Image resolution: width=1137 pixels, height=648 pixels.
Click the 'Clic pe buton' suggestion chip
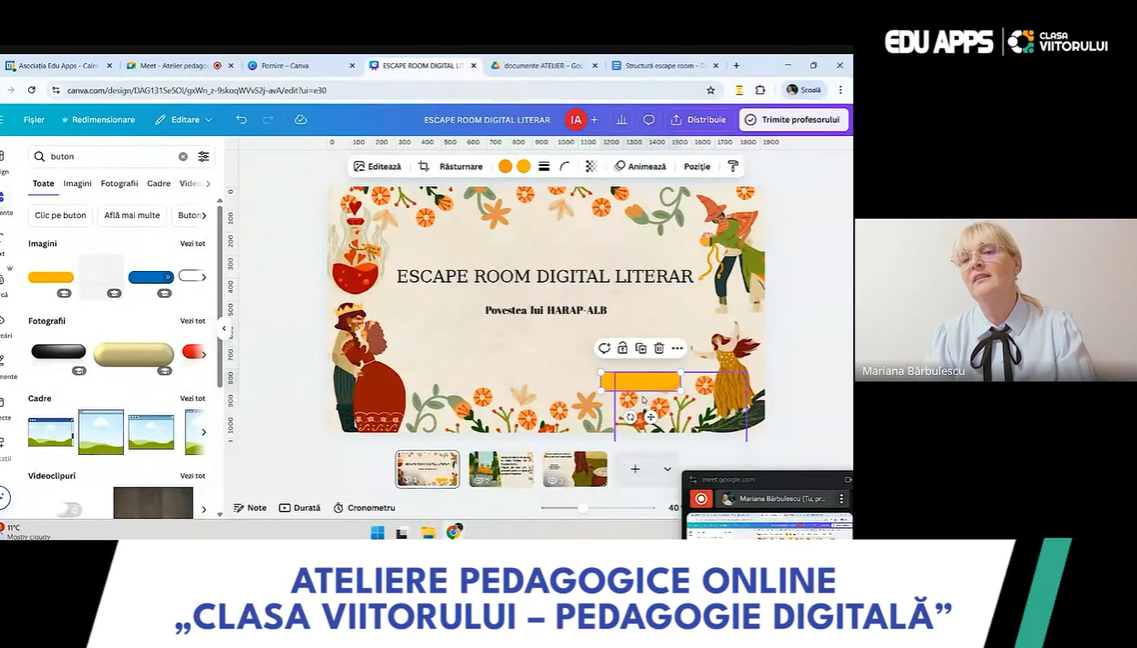[60, 215]
